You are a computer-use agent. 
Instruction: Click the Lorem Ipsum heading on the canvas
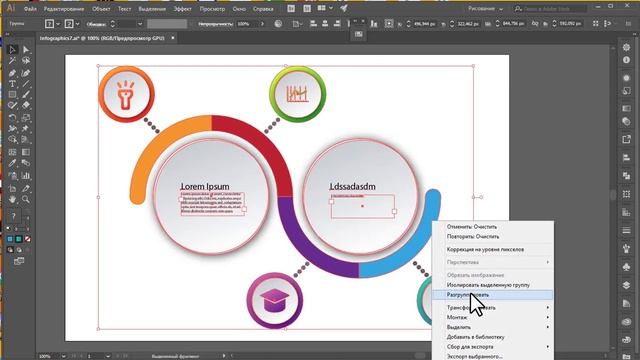tap(205, 187)
